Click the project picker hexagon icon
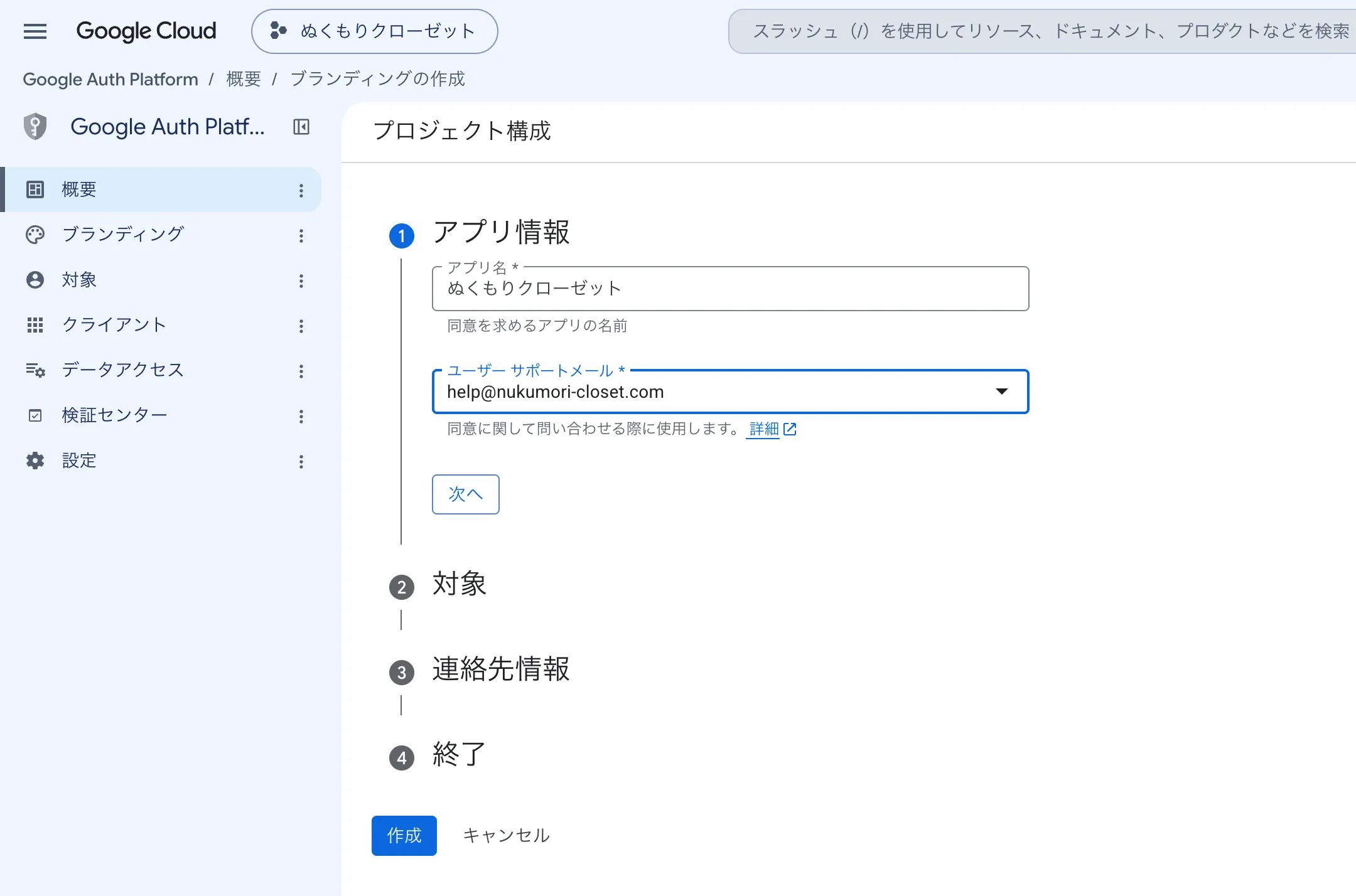The width and height of the screenshot is (1356, 896). coord(278,31)
